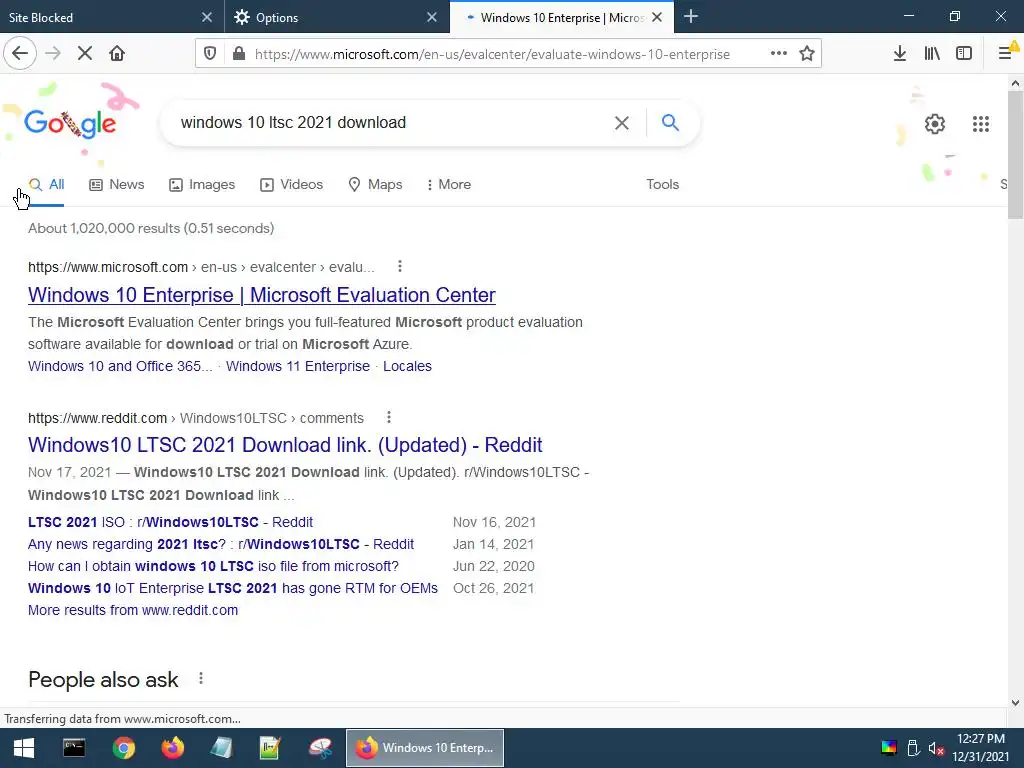Open Google quick settings gear

tap(935, 123)
